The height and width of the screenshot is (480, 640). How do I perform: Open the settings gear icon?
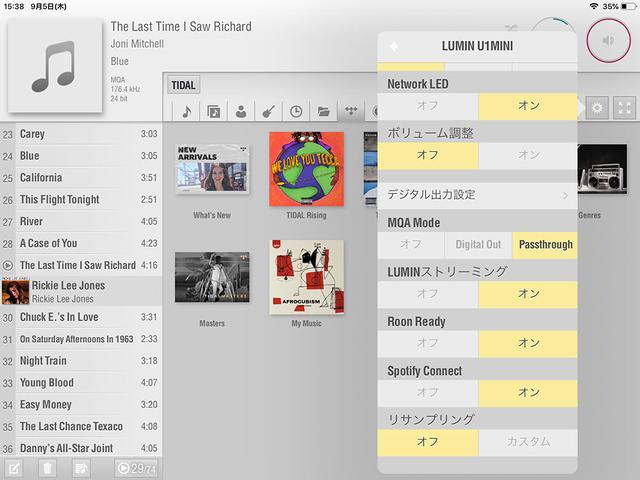point(597,108)
